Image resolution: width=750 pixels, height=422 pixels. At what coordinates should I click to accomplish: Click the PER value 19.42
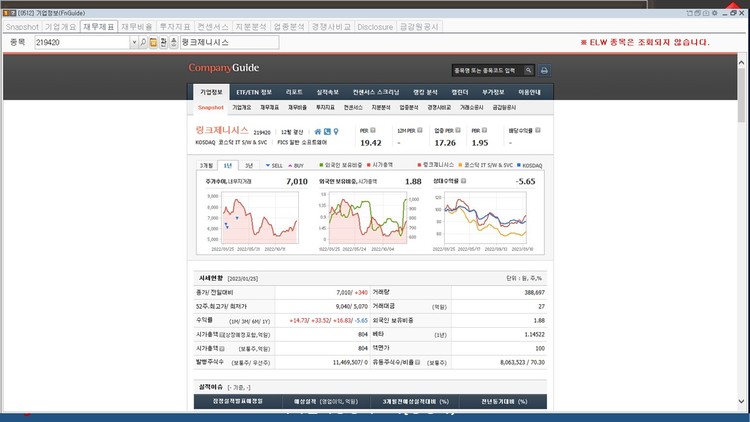click(371, 143)
